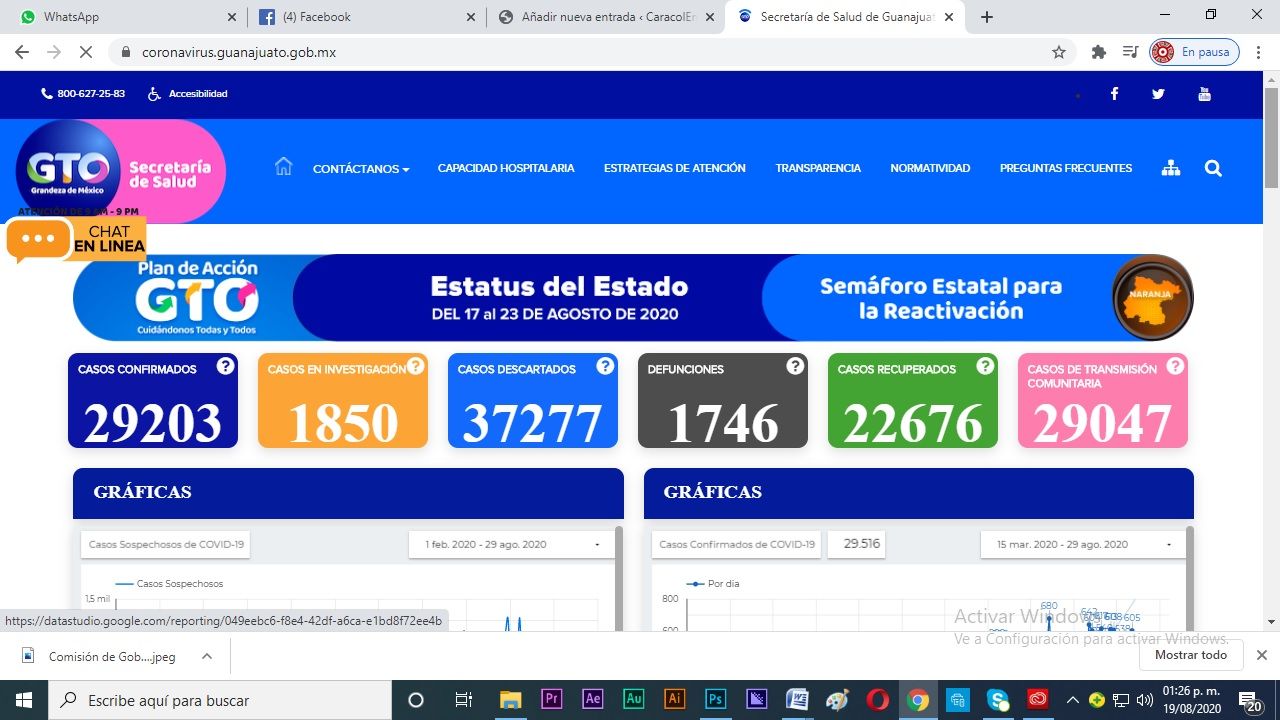Open the date range dropdown 1 feb. 2020 - 29 ago. 2020
Screen dimensions: 1280x720
[512, 545]
